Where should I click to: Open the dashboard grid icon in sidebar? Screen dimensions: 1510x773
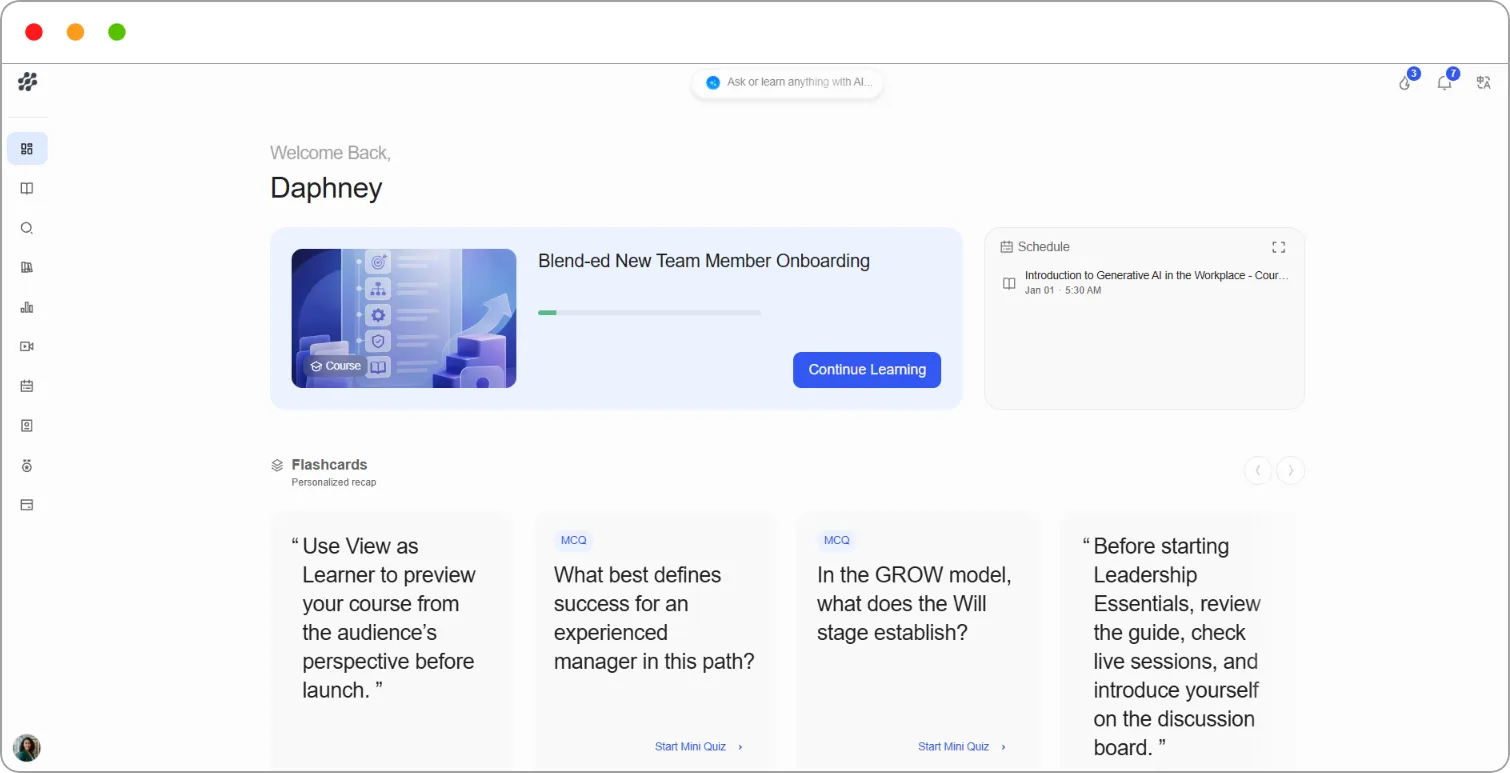27,149
